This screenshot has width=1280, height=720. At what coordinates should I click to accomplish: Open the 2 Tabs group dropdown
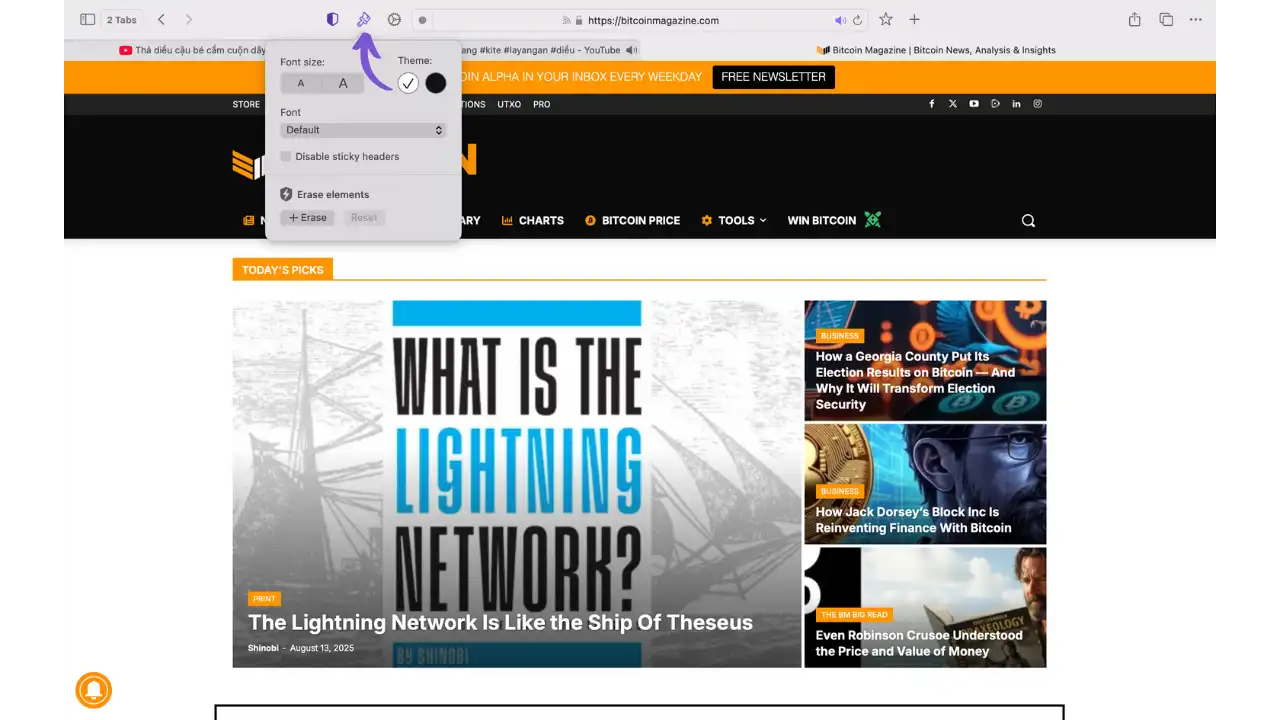pyautogui.click(x=123, y=20)
